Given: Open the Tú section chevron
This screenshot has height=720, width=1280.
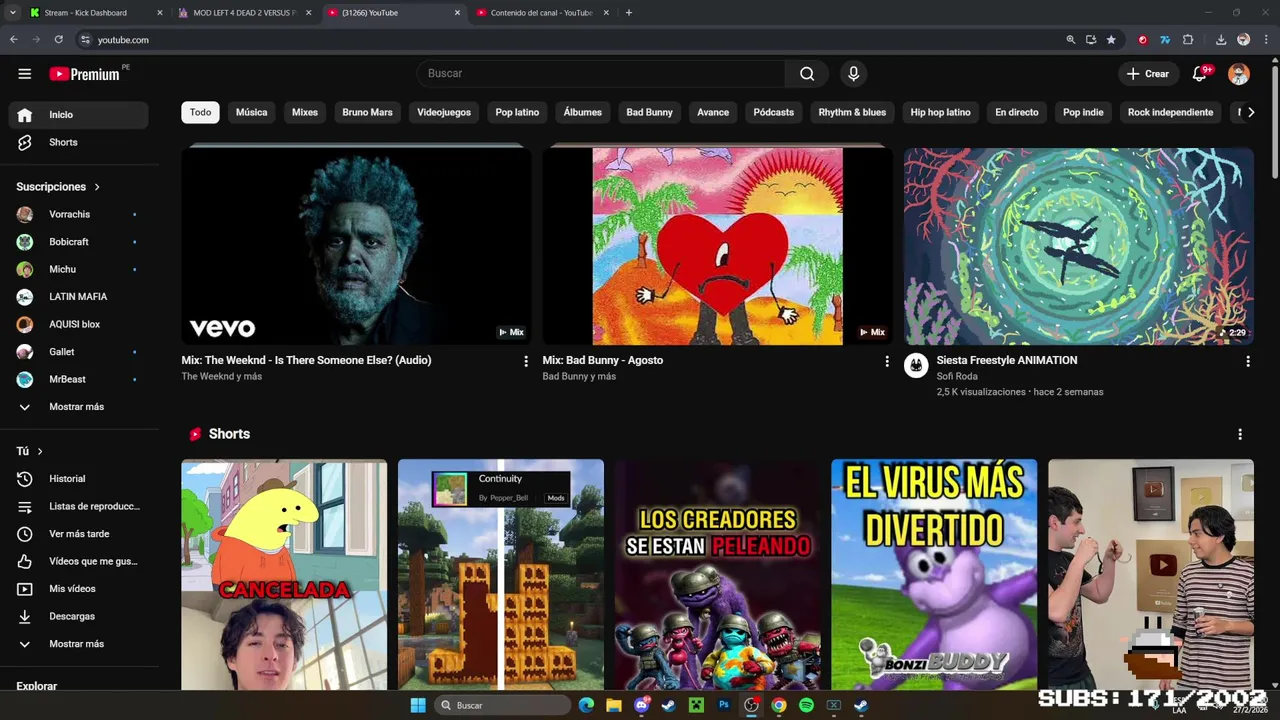Looking at the screenshot, I should pos(40,452).
